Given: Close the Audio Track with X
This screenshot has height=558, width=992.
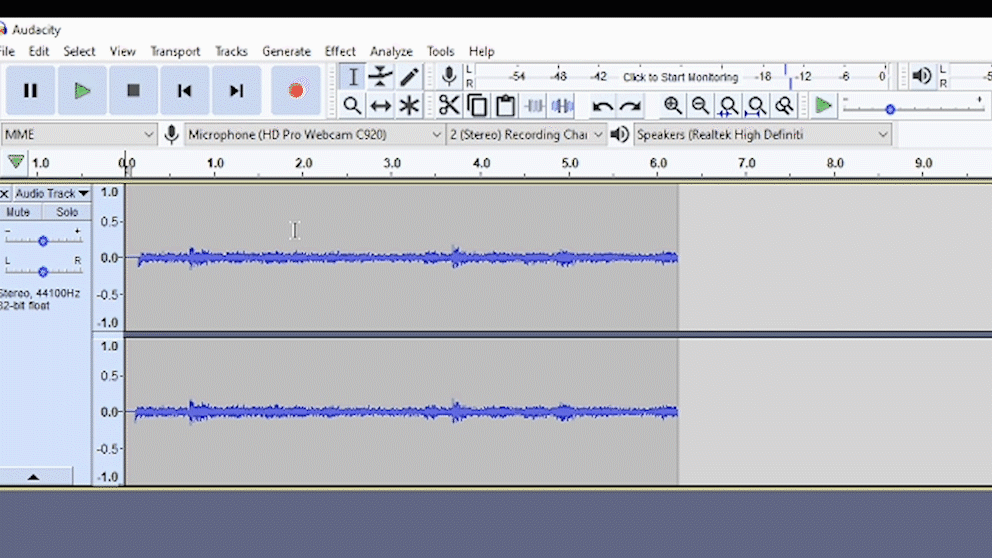Looking at the screenshot, I should [4, 193].
